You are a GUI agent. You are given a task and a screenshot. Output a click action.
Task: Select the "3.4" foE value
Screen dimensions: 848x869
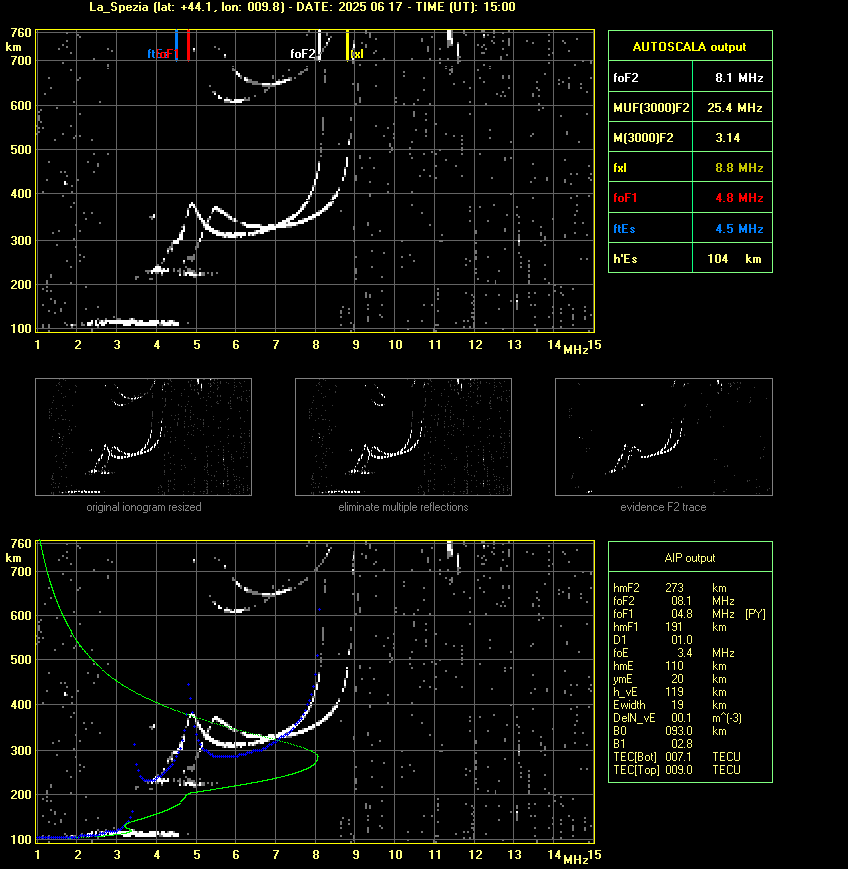click(684, 653)
